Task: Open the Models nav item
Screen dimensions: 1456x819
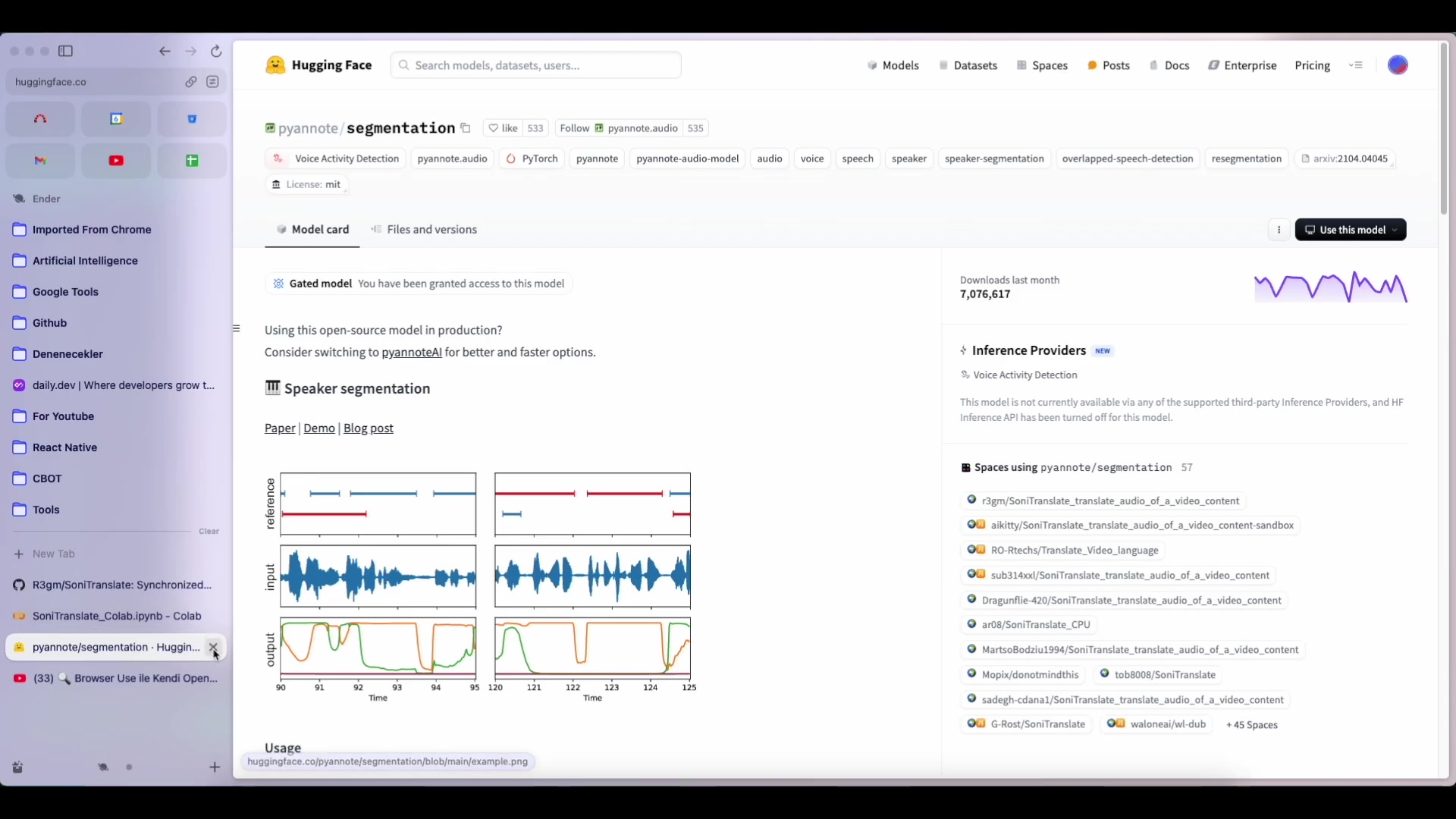Action: pos(893,65)
